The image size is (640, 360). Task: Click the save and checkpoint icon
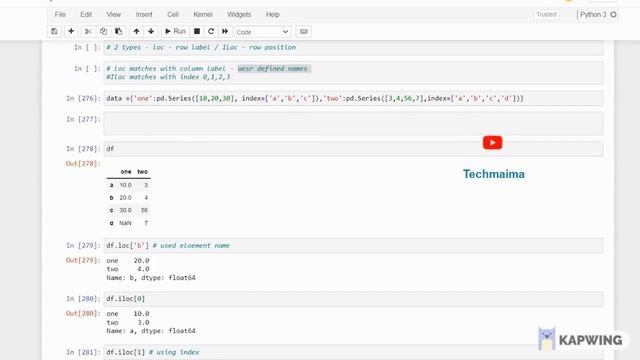(x=54, y=31)
